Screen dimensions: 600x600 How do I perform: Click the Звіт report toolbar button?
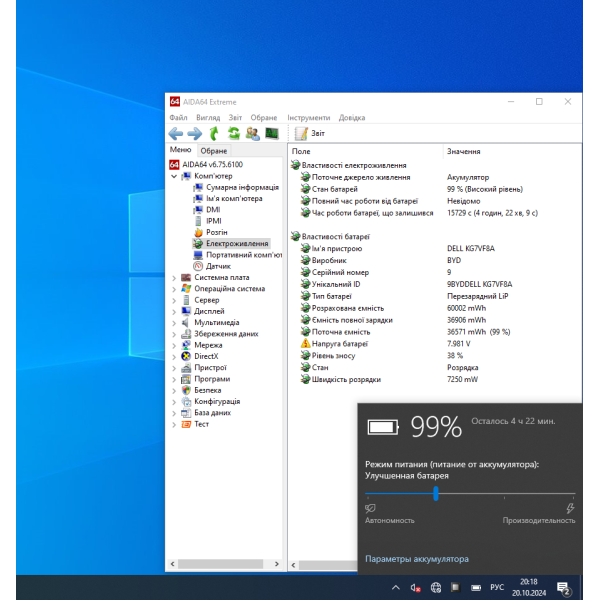(x=310, y=134)
